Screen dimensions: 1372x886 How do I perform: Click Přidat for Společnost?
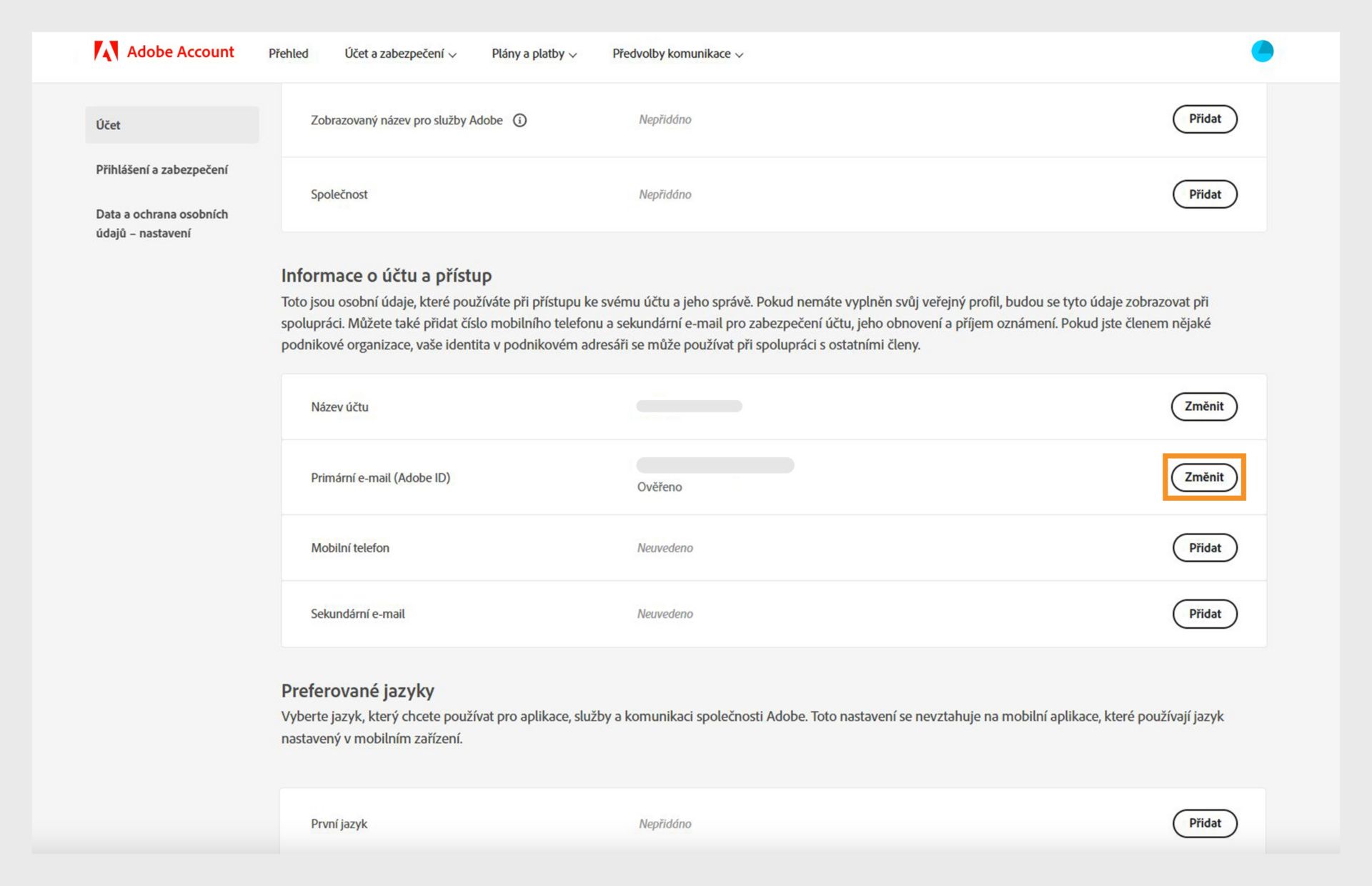click(1204, 194)
